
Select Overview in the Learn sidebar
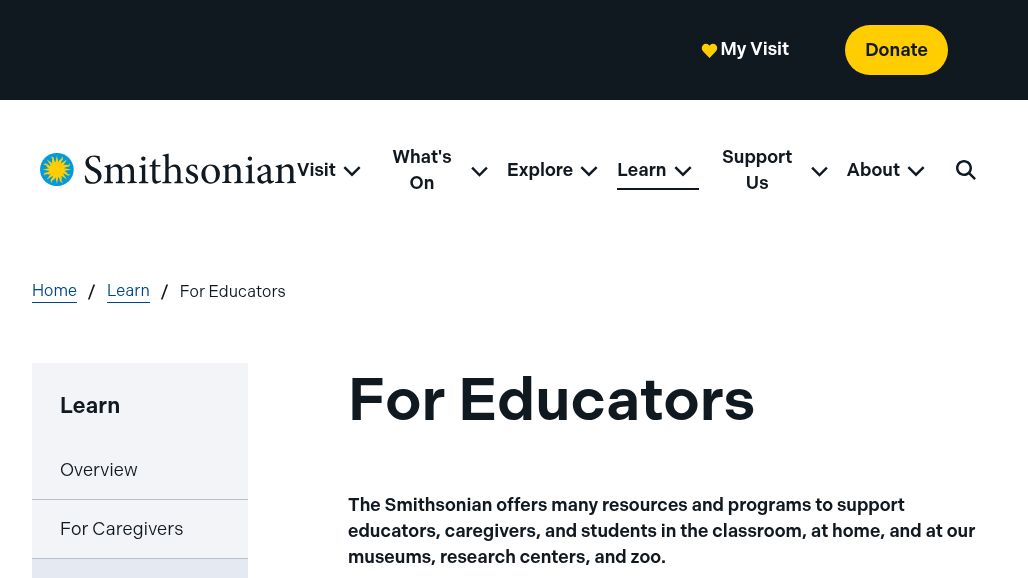[x=99, y=470]
